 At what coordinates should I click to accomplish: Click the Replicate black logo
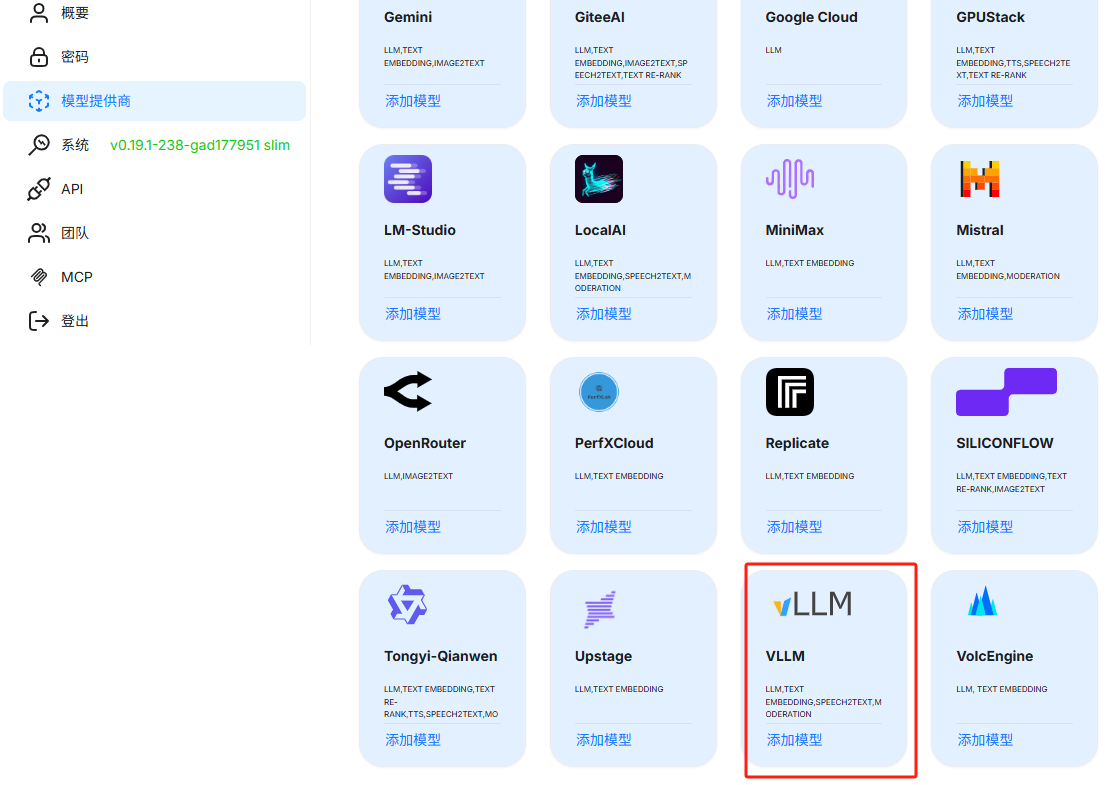(x=790, y=392)
